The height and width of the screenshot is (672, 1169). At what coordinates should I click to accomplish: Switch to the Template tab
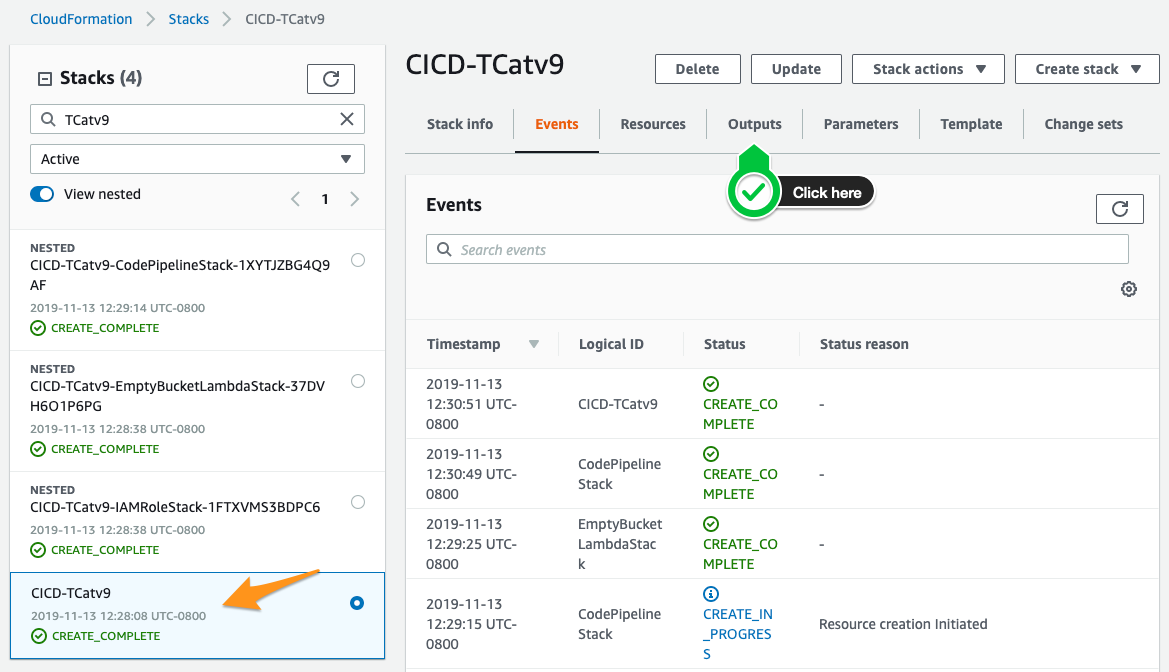971,124
